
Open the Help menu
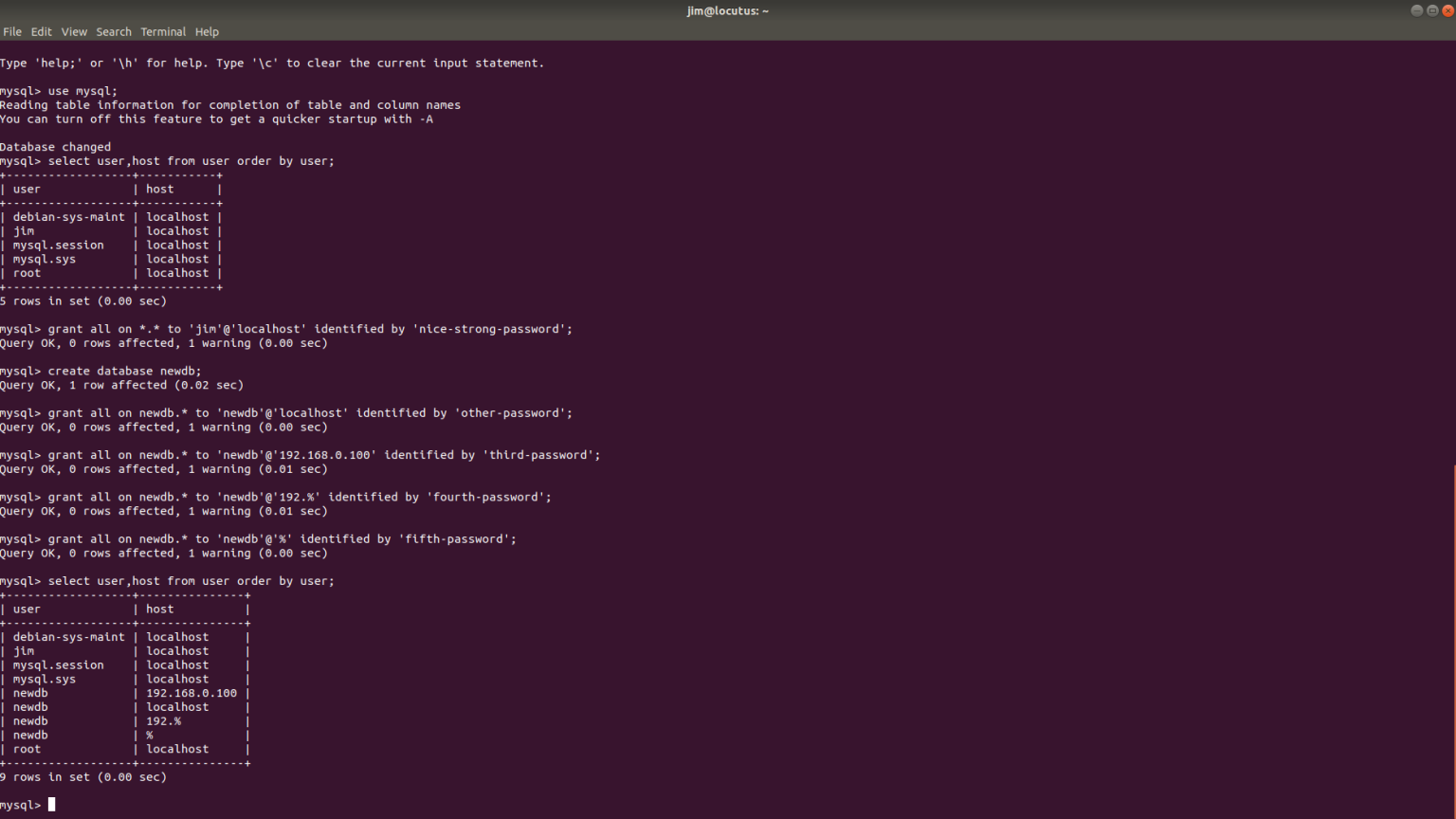pyautogui.click(x=206, y=31)
